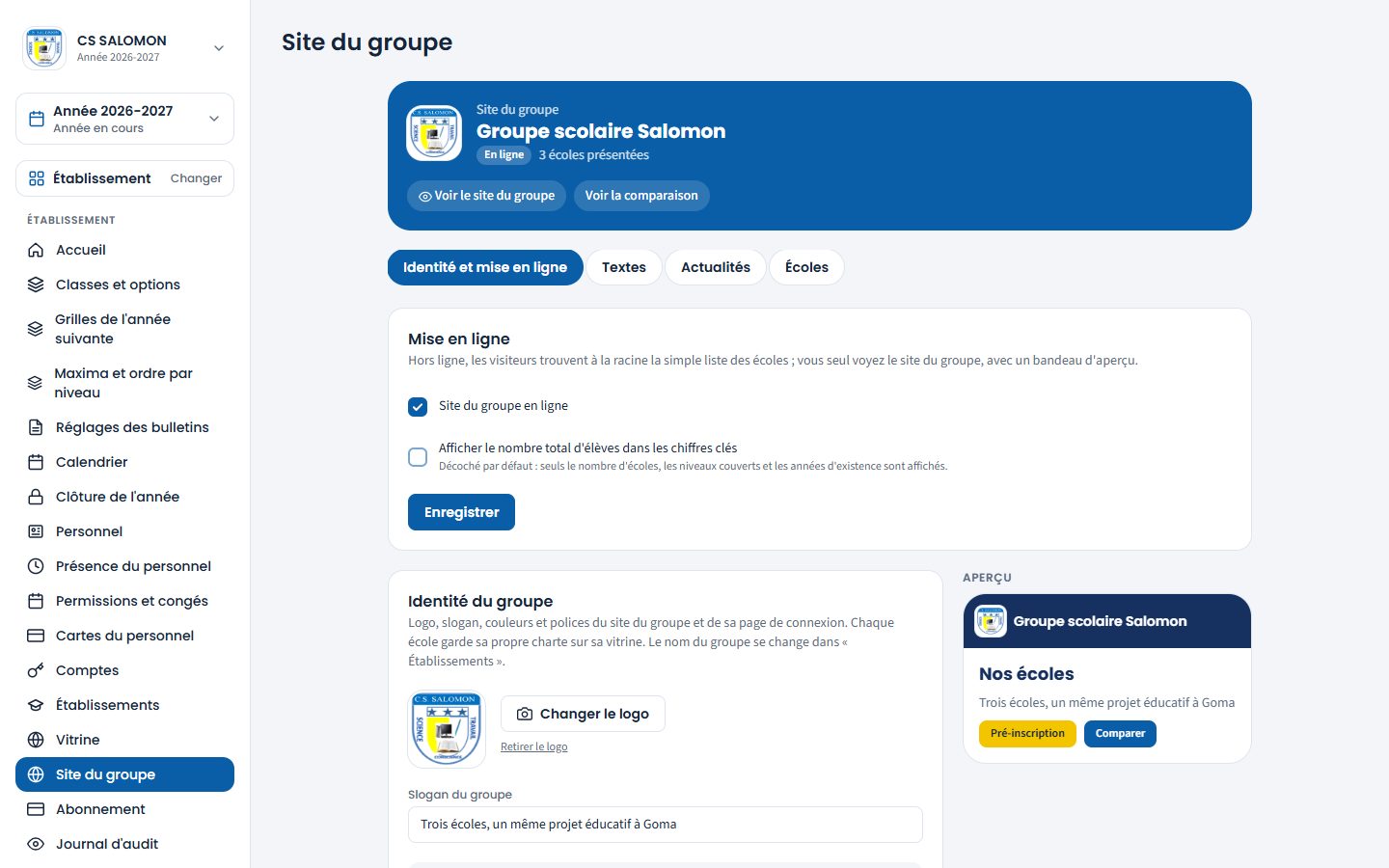Image resolution: width=1389 pixels, height=868 pixels.
Task: Select Site du groupe in sidebar
Action: (124, 774)
